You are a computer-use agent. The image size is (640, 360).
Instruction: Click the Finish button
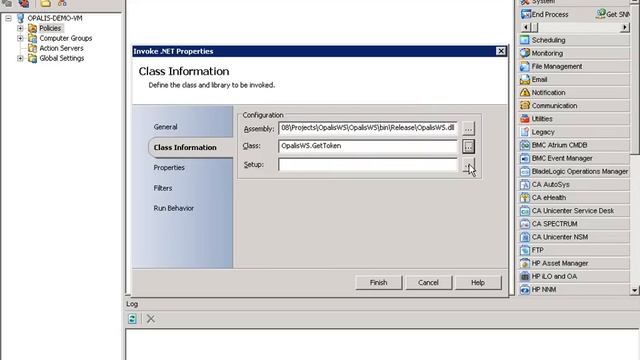(x=378, y=282)
